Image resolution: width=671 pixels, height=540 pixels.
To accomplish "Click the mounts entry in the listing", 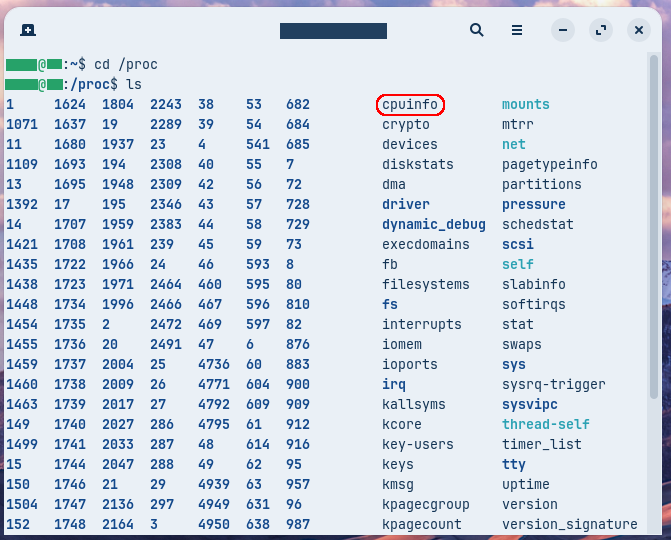I will tap(525, 104).
